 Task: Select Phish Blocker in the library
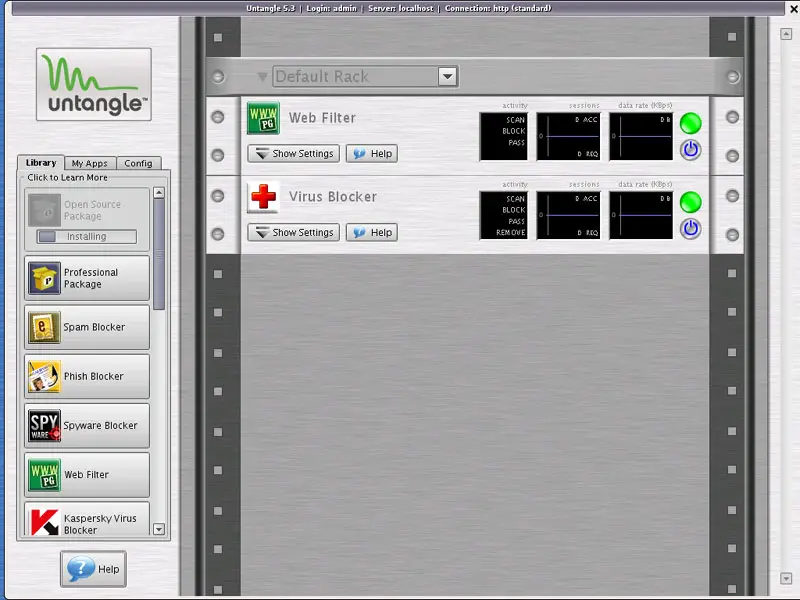[x=87, y=377]
